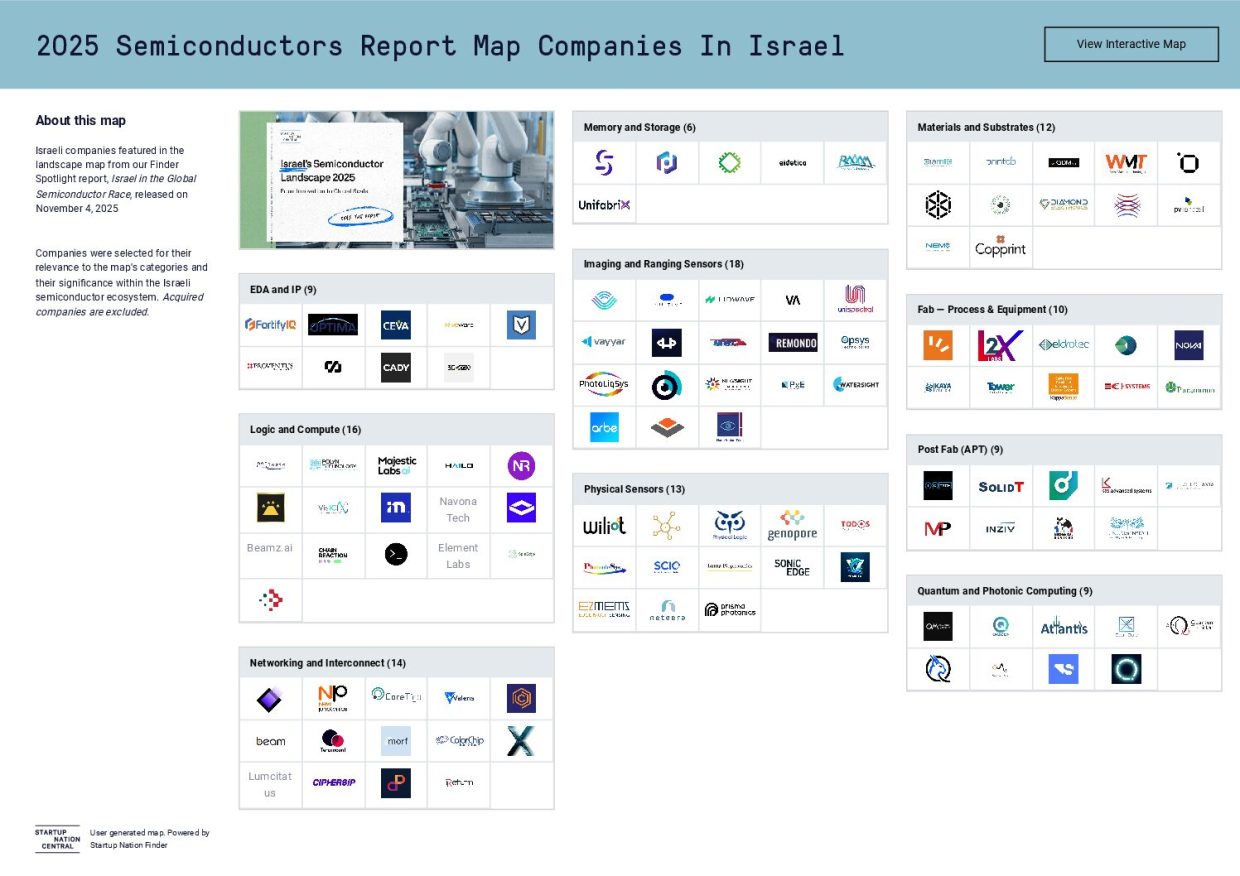The width and height of the screenshot is (1240, 876).
Task: Click the Startup Nation Central logo
Action: (57, 839)
